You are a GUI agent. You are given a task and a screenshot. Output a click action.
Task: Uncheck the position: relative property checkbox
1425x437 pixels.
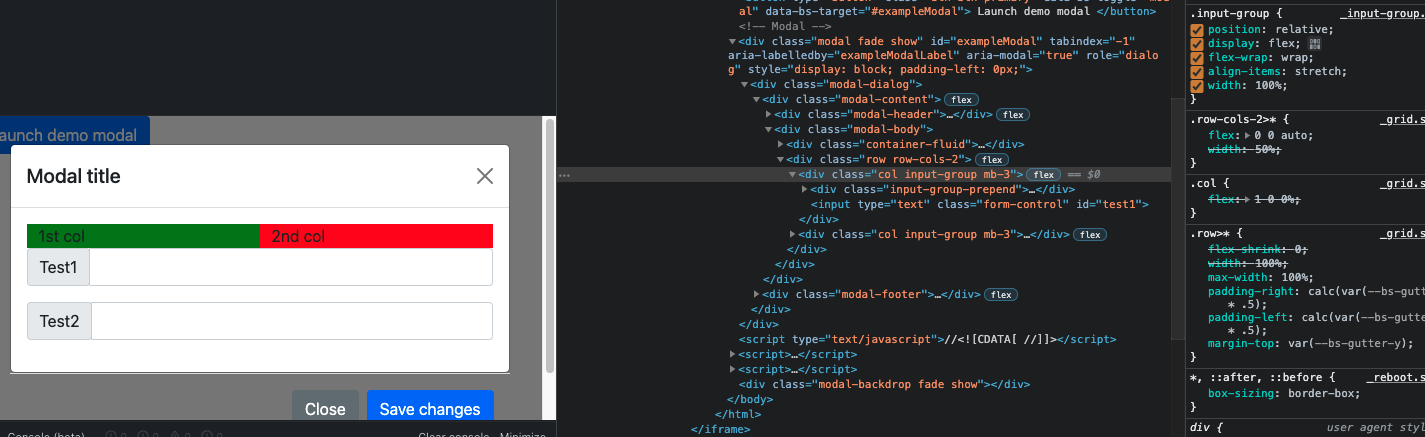click(1197, 30)
